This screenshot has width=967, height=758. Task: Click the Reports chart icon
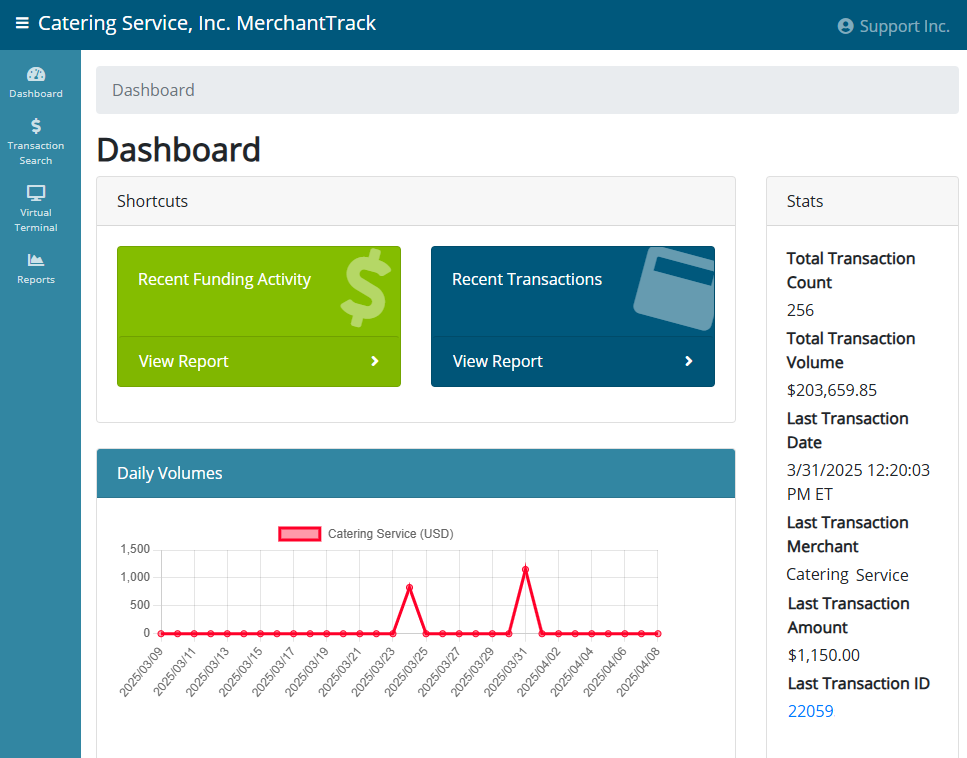point(36,260)
